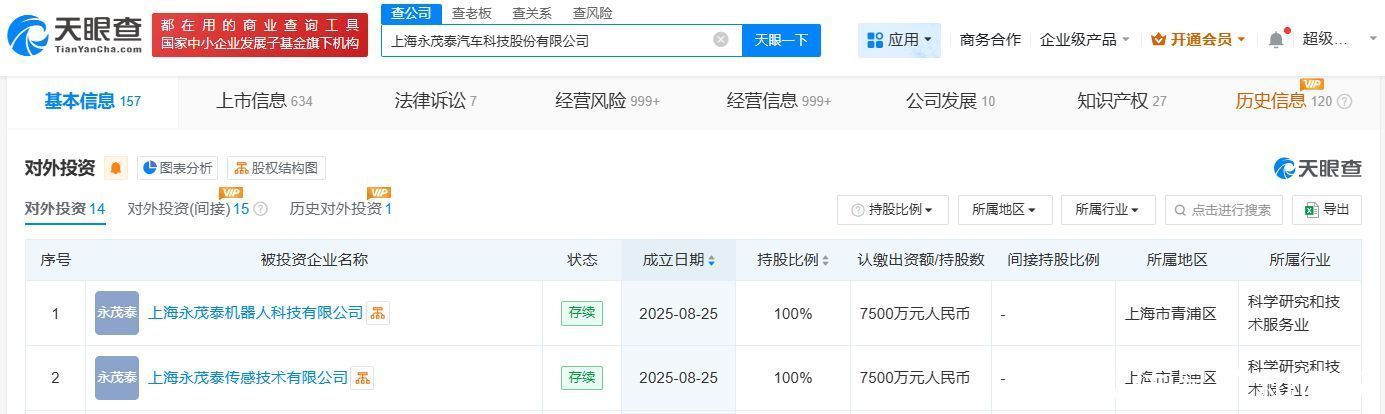Switch to the 法律诉讼 tab
This screenshot has width=1385, height=414.
coord(435,101)
